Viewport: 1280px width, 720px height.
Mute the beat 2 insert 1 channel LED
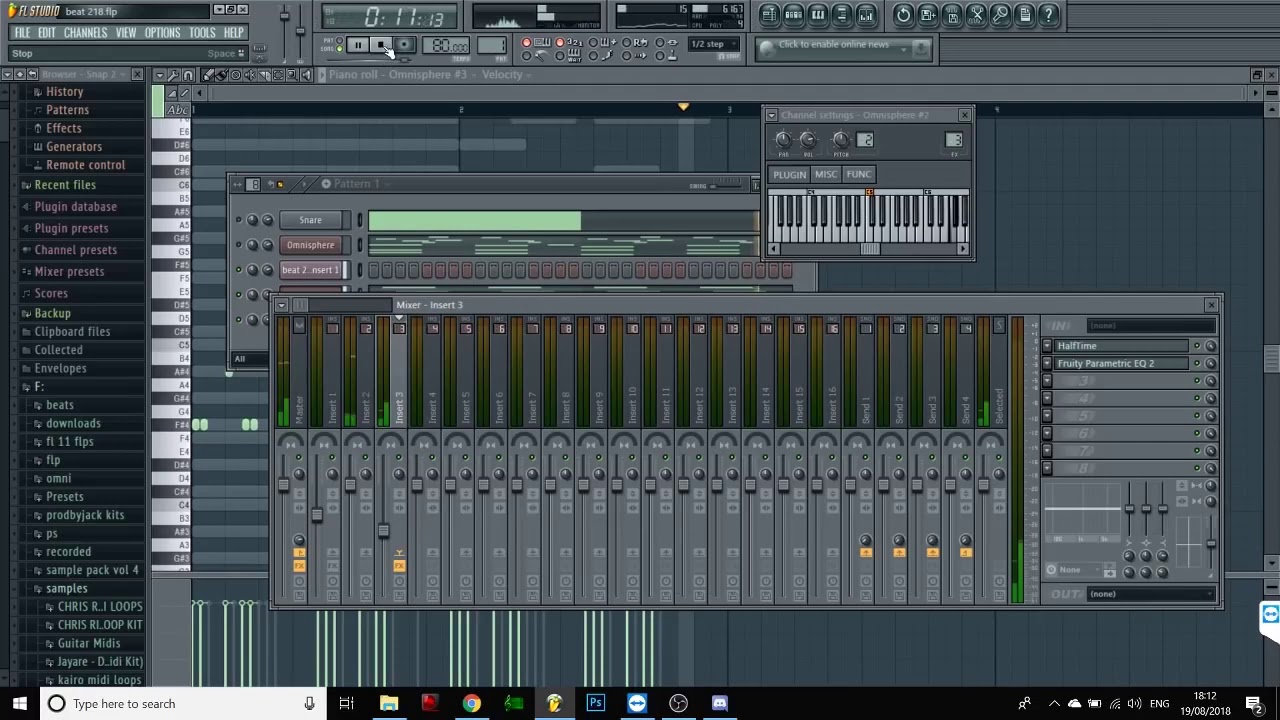[x=238, y=270]
